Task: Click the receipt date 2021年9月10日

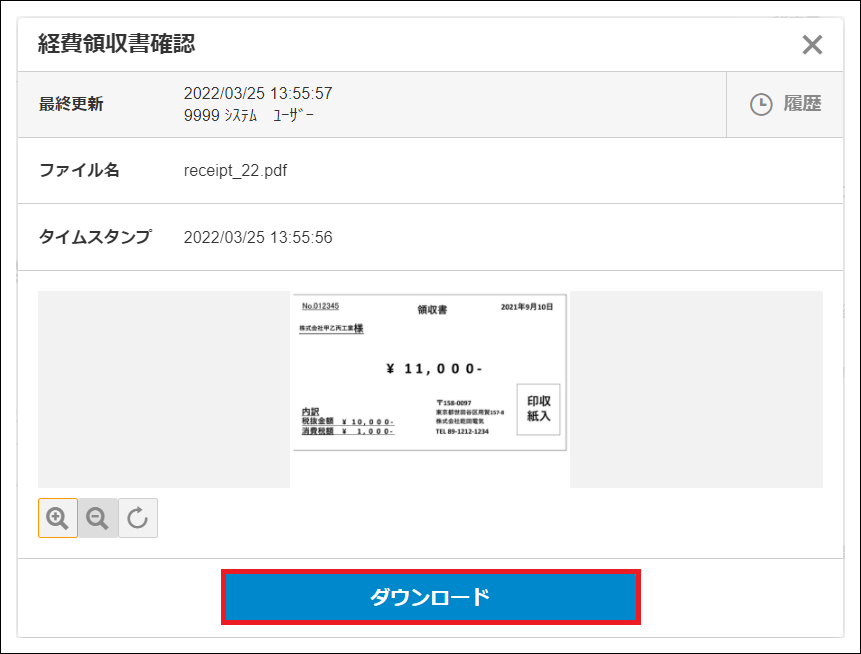Action: coord(526,307)
